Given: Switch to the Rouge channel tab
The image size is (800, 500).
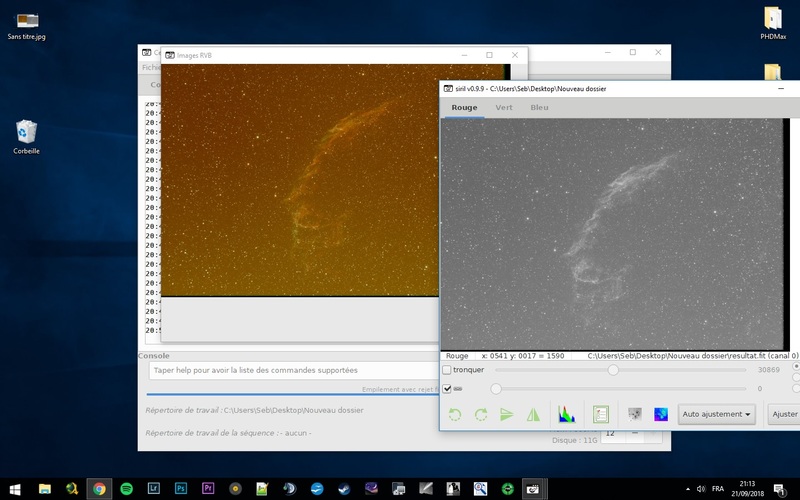Looking at the screenshot, I should tap(464, 108).
